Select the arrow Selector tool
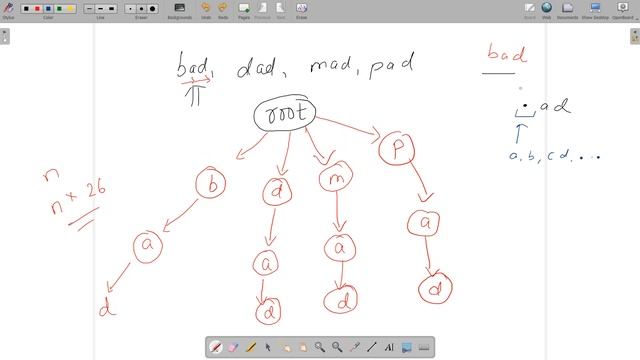Screen dimensions: 640x360 coord(268,347)
